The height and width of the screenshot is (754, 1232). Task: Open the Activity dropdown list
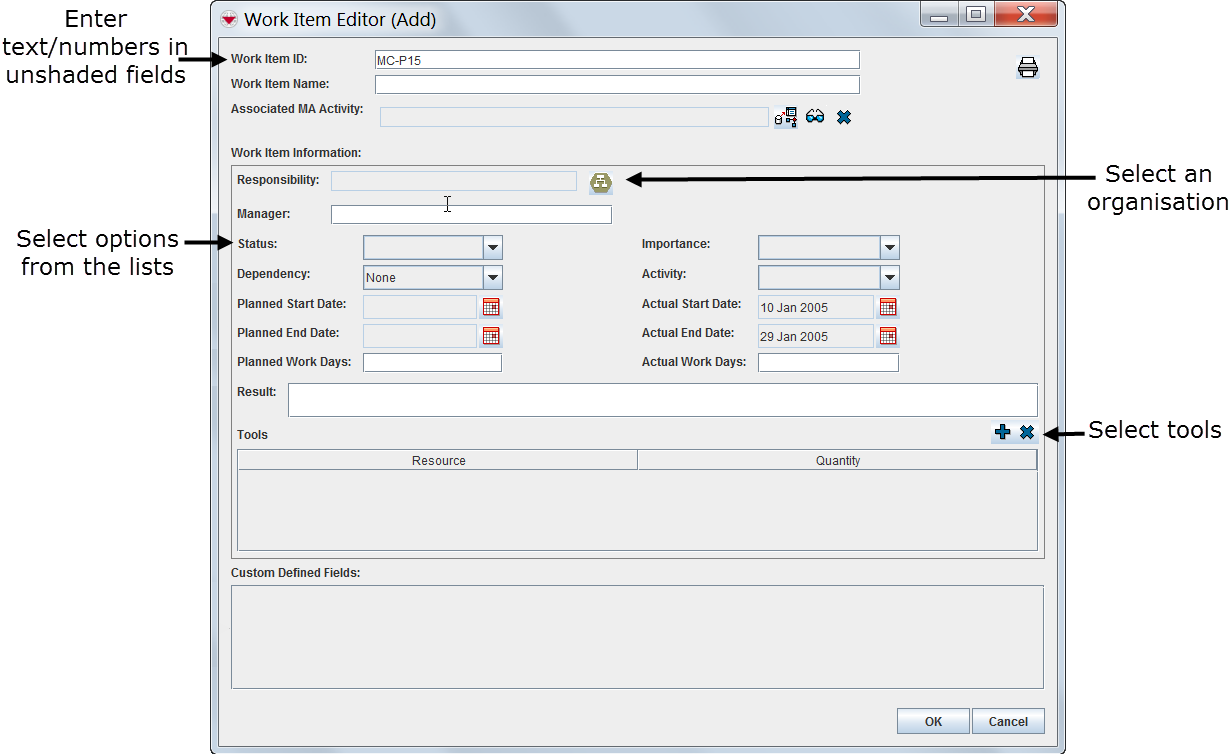(x=889, y=278)
